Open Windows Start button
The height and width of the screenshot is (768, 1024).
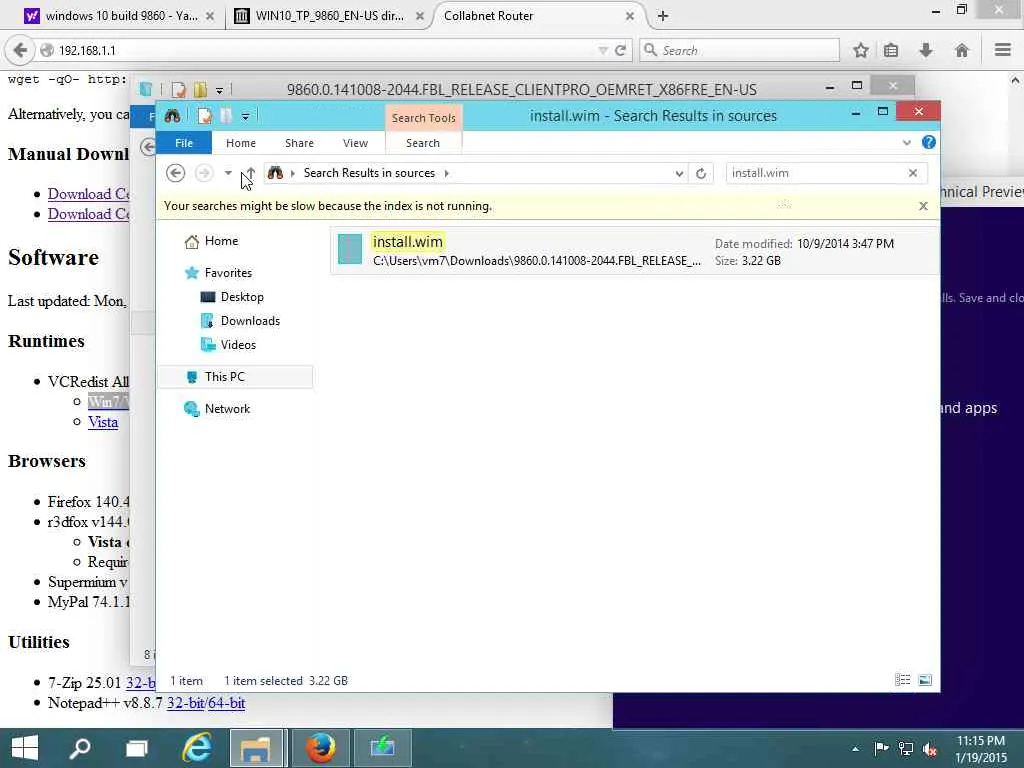tap(25, 748)
